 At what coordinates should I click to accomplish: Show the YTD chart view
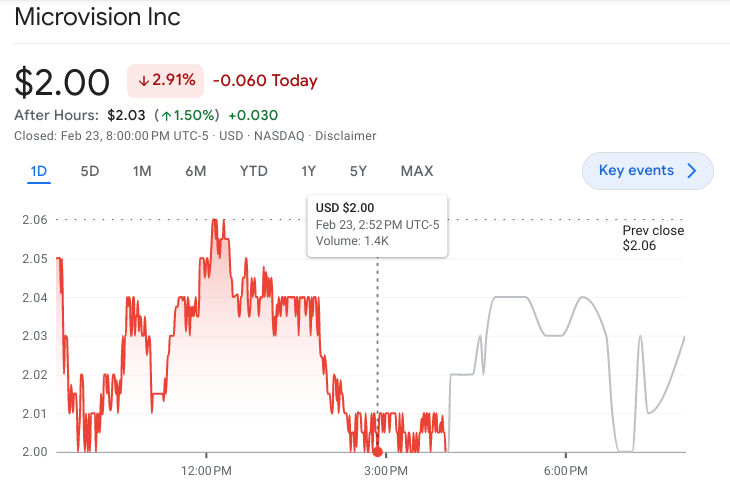pyautogui.click(x=254, y=171)
